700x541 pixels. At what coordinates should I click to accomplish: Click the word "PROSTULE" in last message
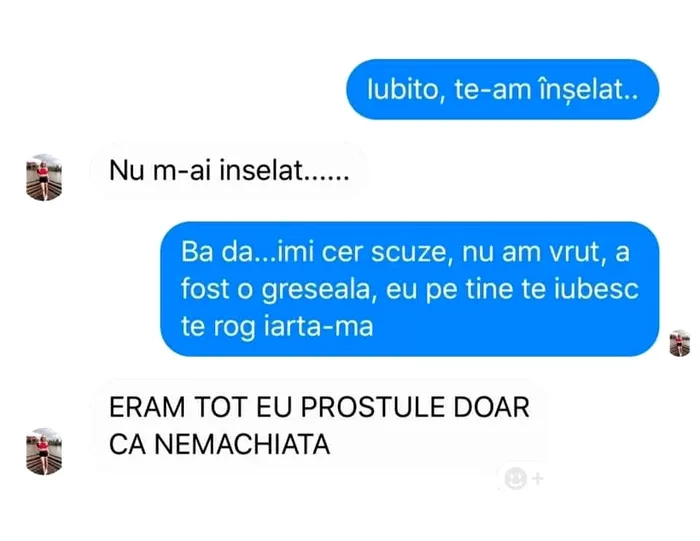372,407
